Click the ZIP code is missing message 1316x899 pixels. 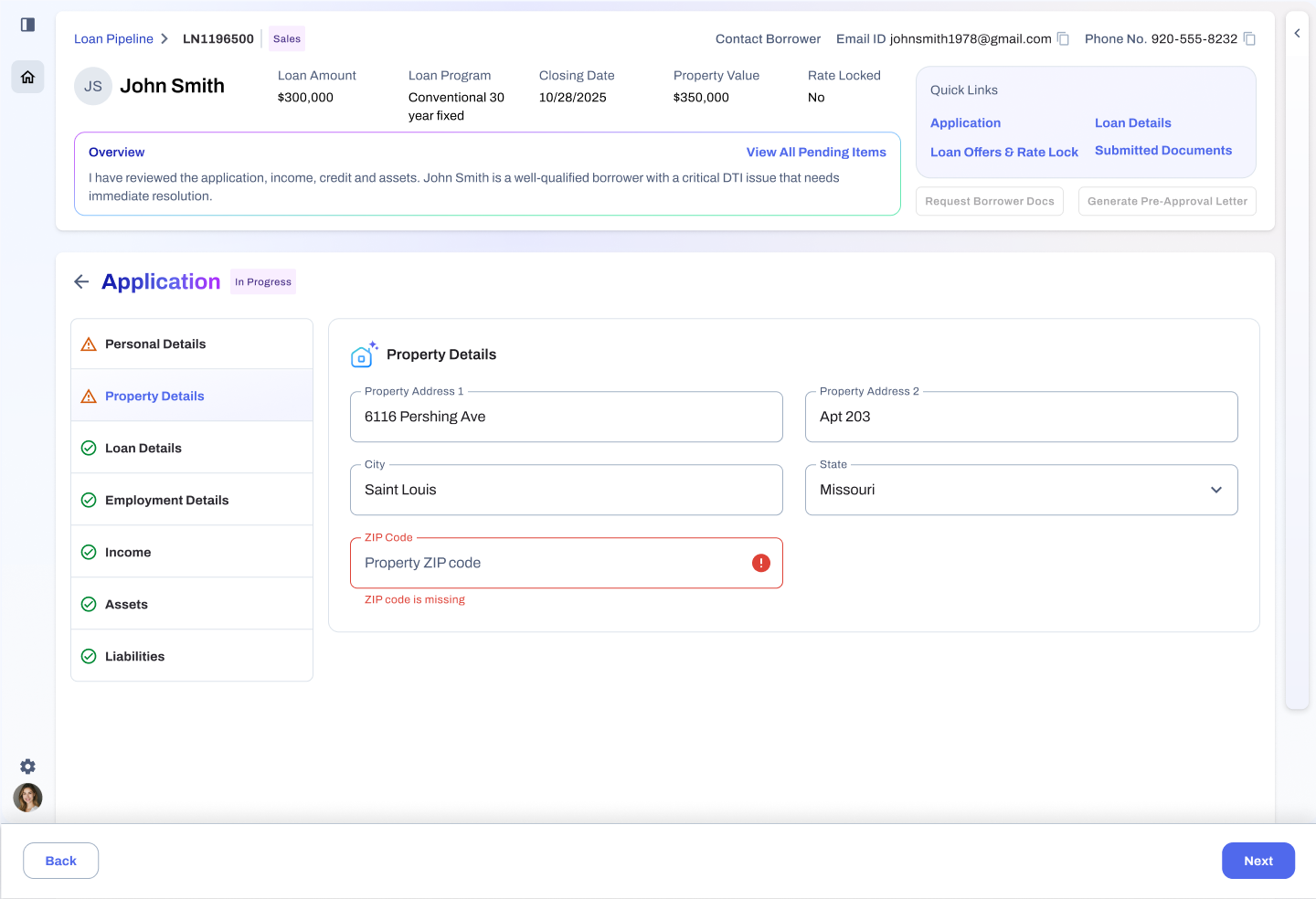[415, 599]
